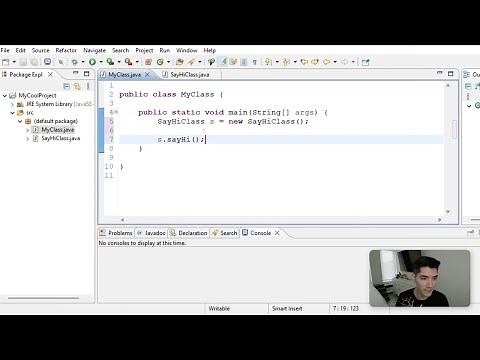This screenshot has width=480, height=360.
Task: Minimize the Package Explorer view
Action: [76, 73]
